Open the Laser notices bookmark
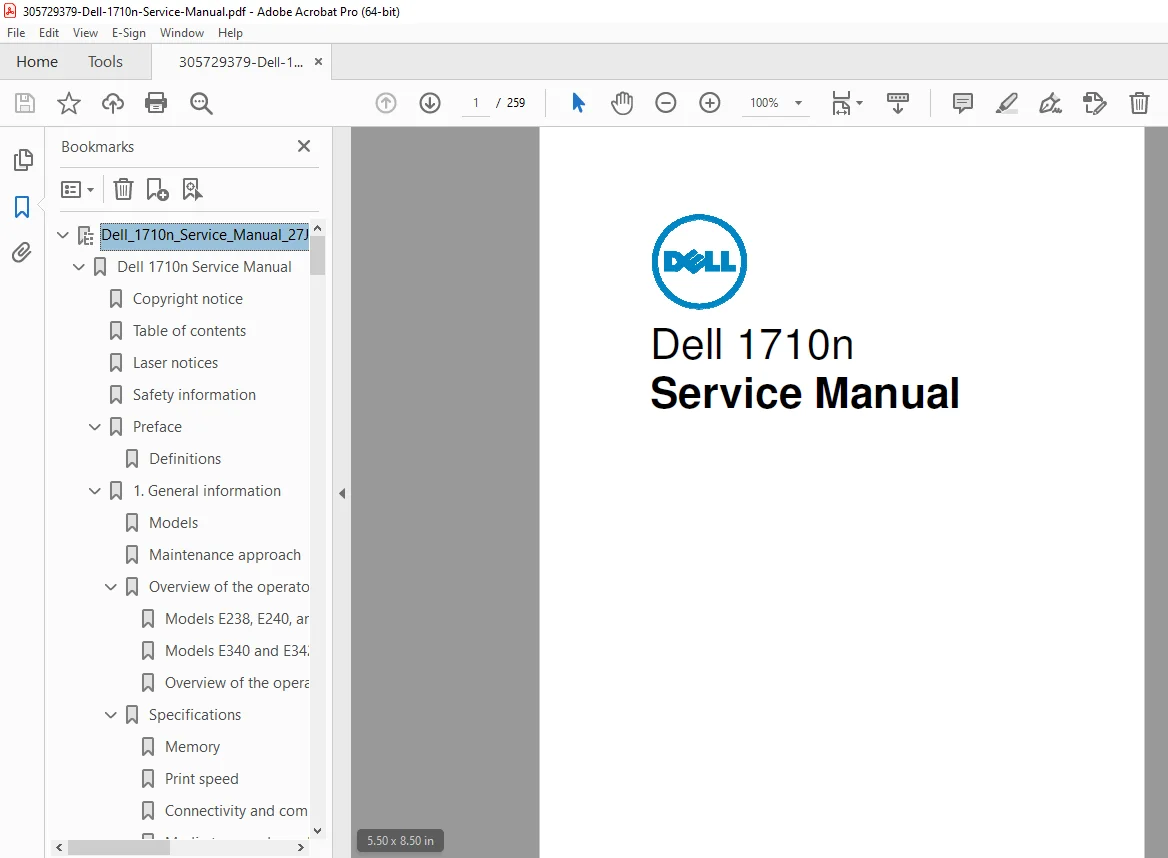Image resolution: width=1168 pixels, height=858 pixels. coord(175,363)
